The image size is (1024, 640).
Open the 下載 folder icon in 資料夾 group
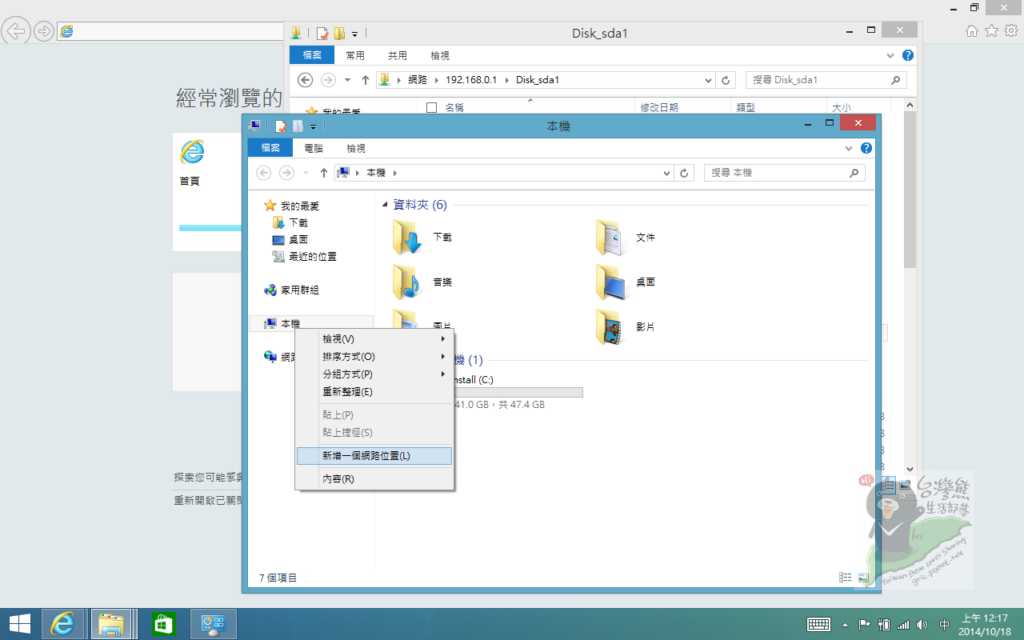(x=408, y=237)
